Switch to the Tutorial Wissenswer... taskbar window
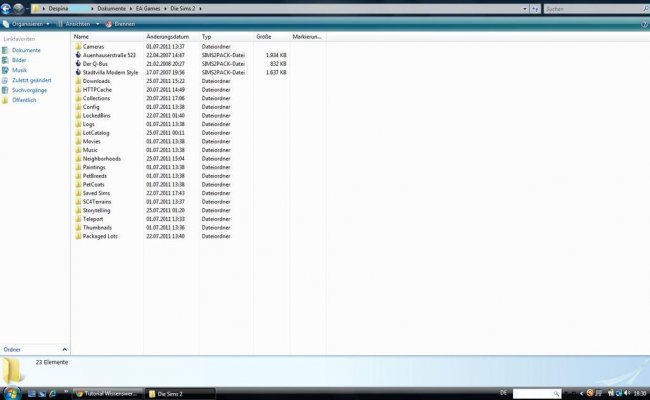 [108, 393]
